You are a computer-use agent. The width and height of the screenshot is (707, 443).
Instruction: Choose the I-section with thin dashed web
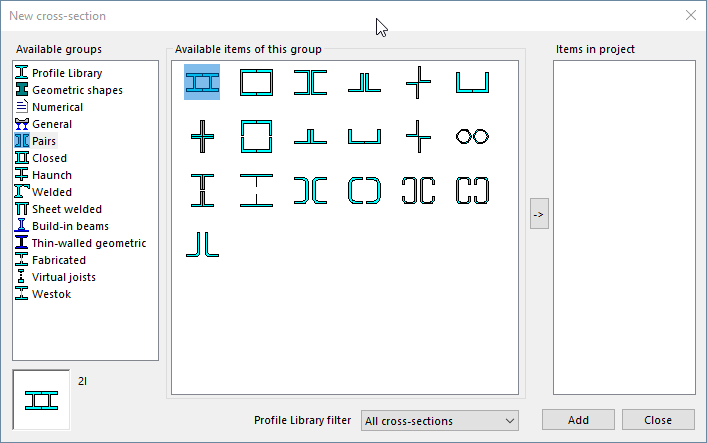[256, 190]
